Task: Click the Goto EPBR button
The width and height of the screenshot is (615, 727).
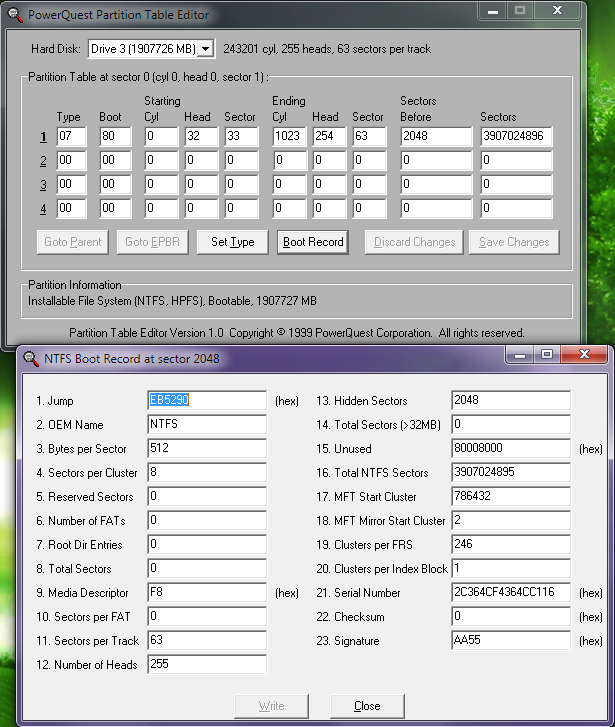Action: pyautogui.click(x=152, y=242)
